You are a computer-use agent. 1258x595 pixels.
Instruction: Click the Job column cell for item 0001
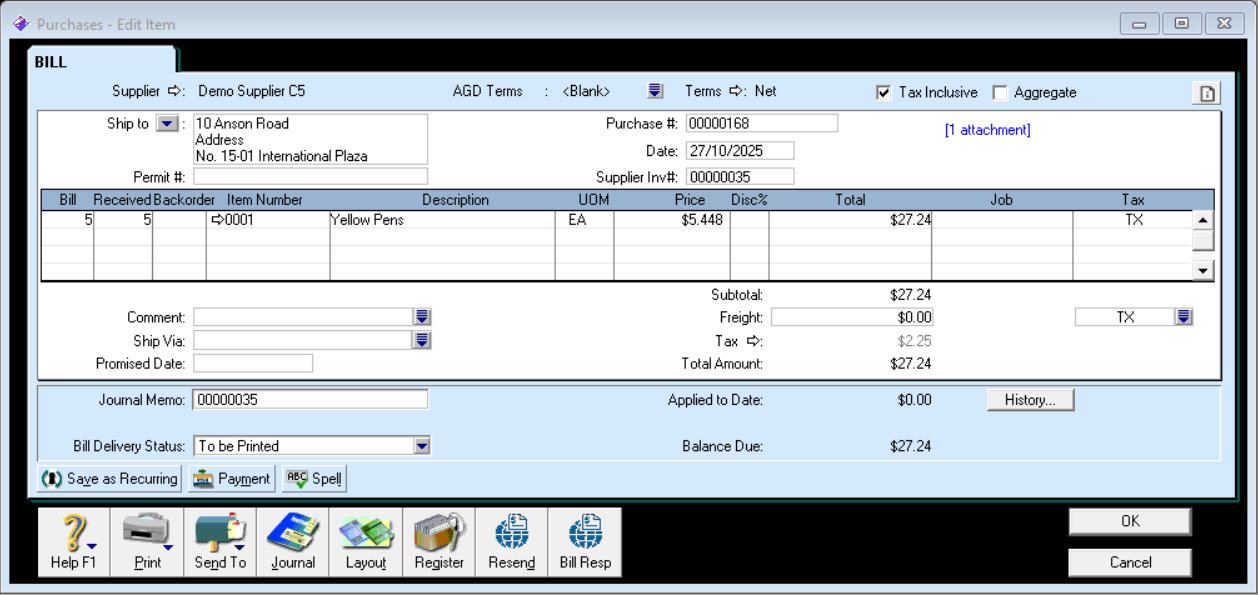click(x=1002, y=220)
